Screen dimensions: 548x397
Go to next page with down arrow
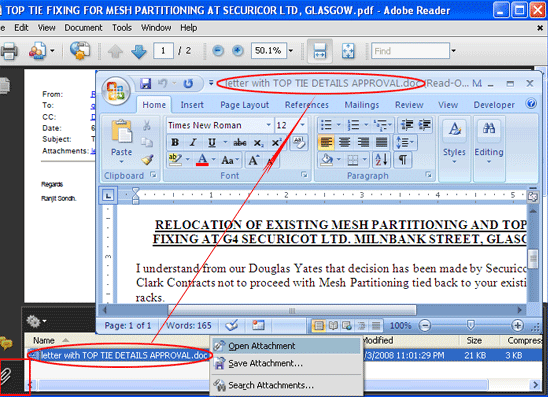(138, 51)
